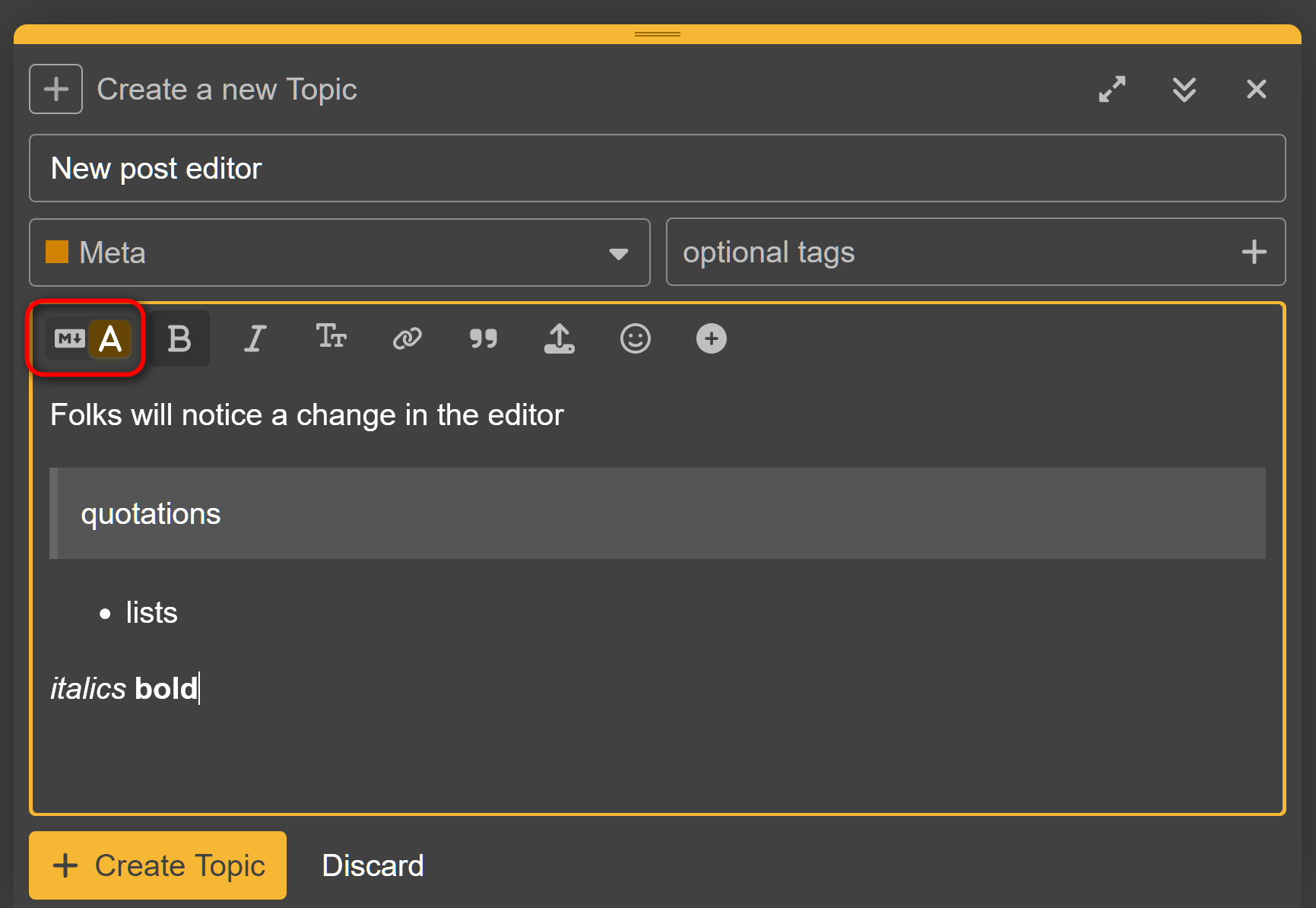This screenshot has width=1316, height=908.
Task: Click the word 'italics' in editor
Action: point(88,689)
